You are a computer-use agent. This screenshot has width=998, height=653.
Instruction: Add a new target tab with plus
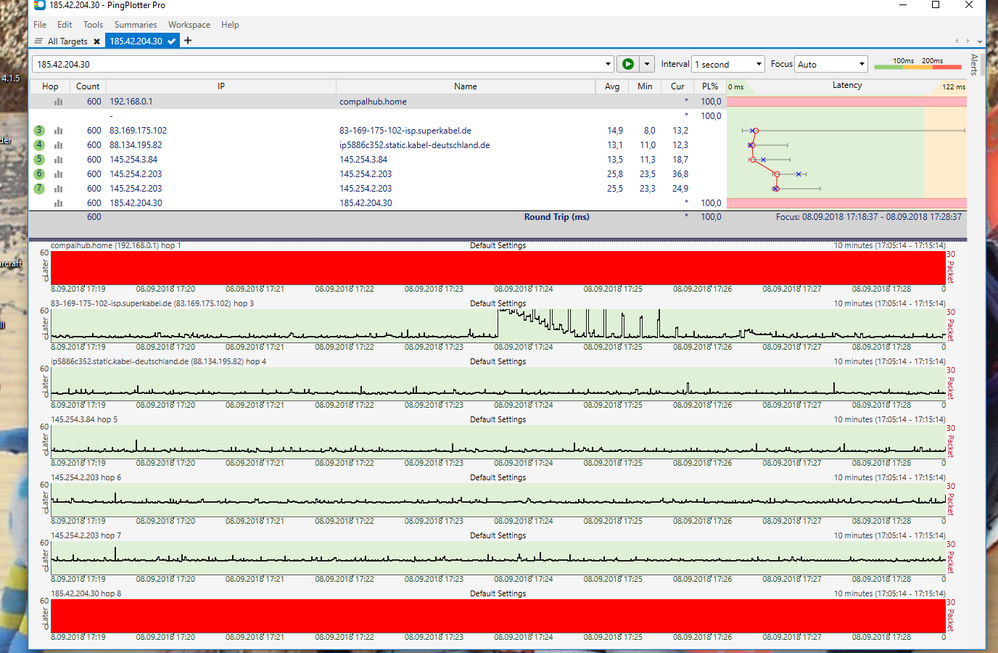coord(188,41)
